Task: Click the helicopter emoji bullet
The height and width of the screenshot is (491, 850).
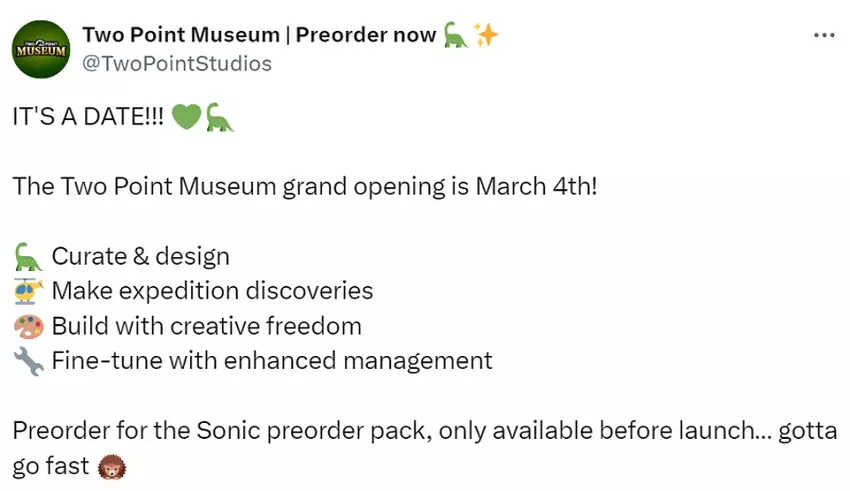Action: click(x=29, y=292)
